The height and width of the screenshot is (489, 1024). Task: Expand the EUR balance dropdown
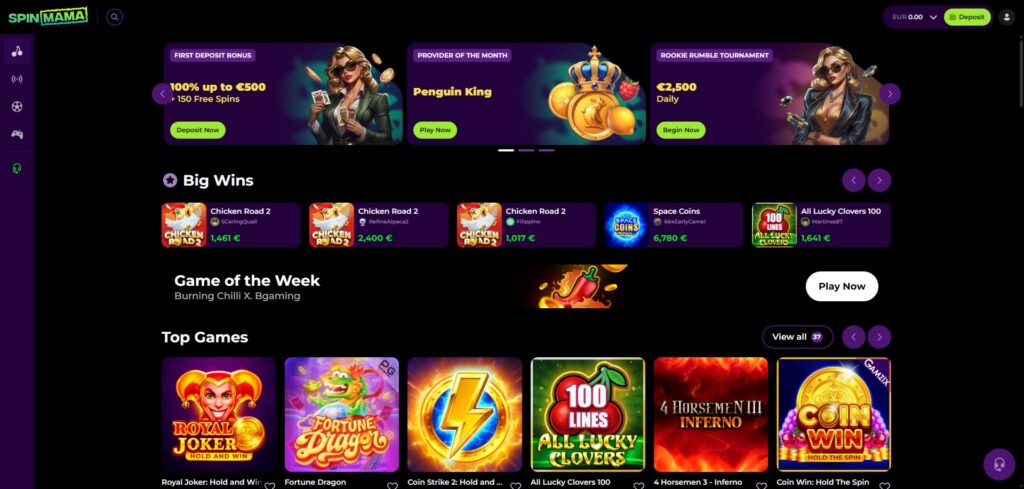(933, 17)
